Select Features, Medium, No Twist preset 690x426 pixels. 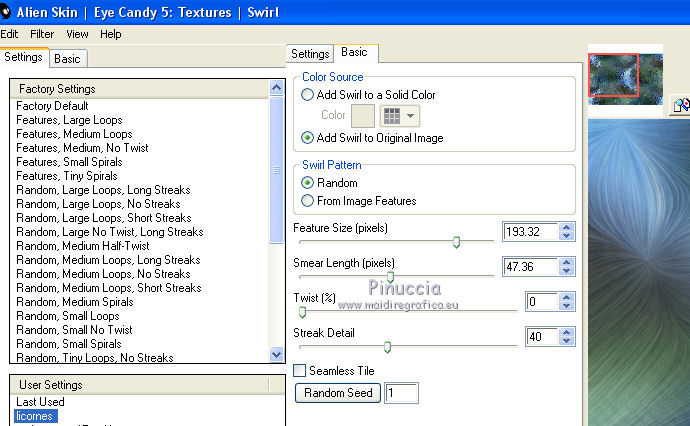click(82, 148)
